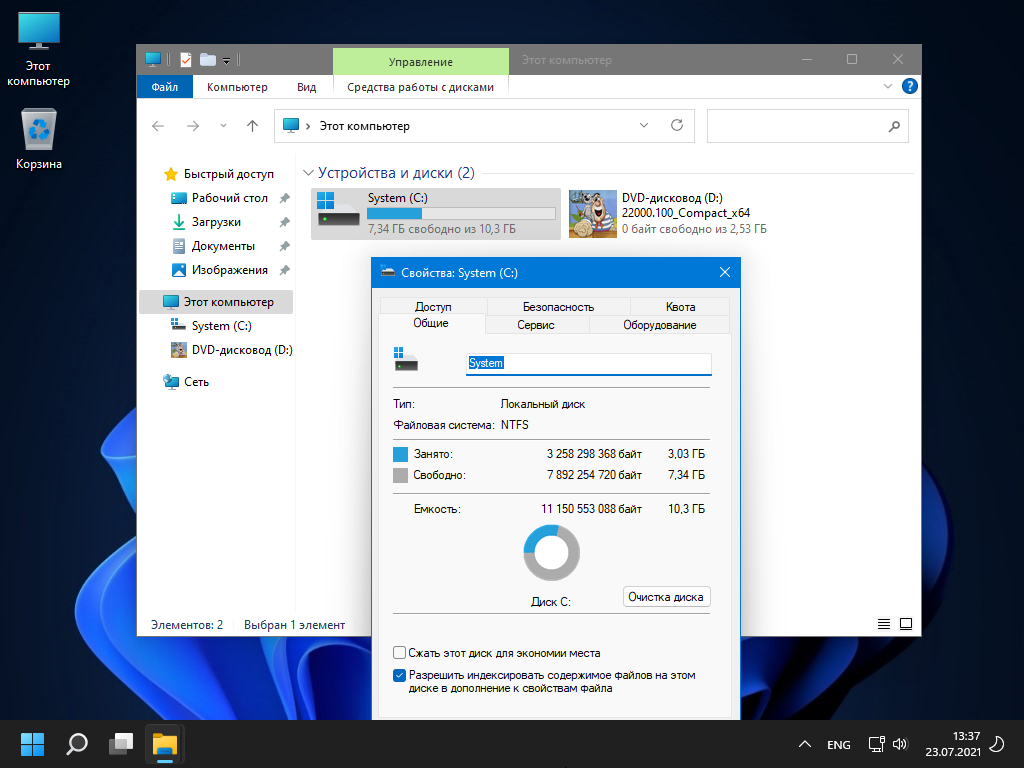Viewport: 1024px width, 768px height.
Task: Open the Explorer Help question mark icon
Action: point(909,86)
